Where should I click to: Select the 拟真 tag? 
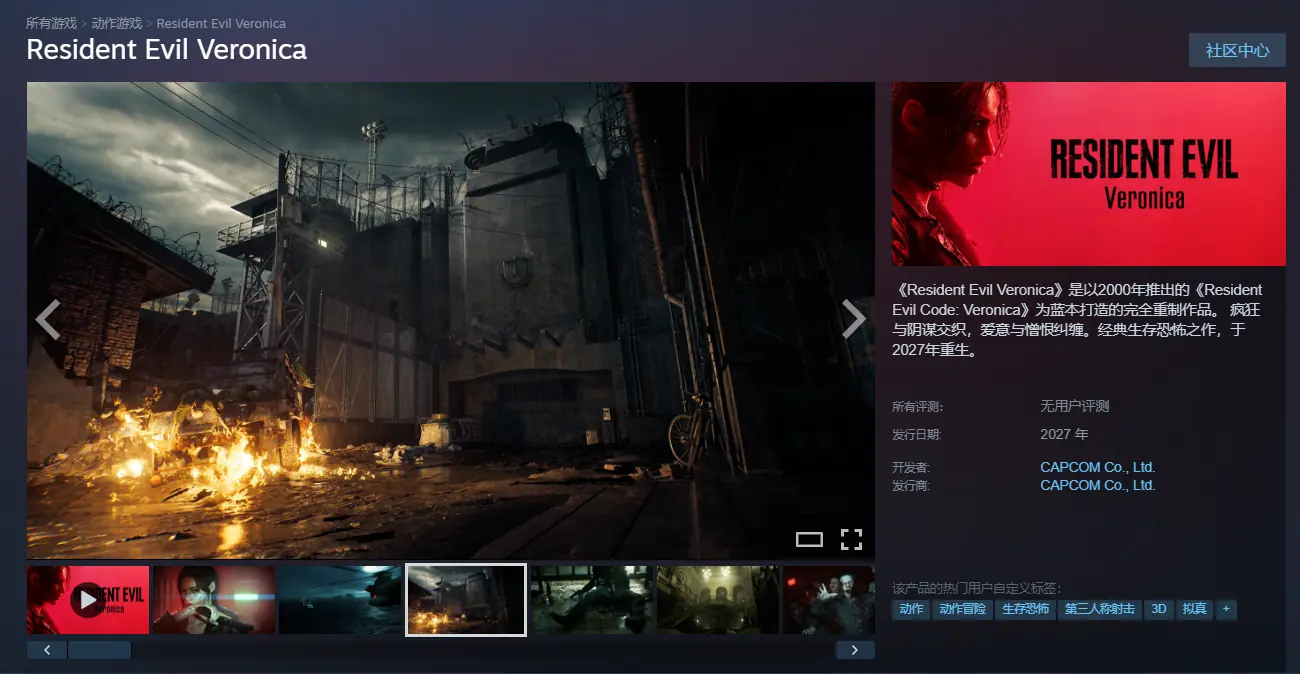click(1194, 608)
